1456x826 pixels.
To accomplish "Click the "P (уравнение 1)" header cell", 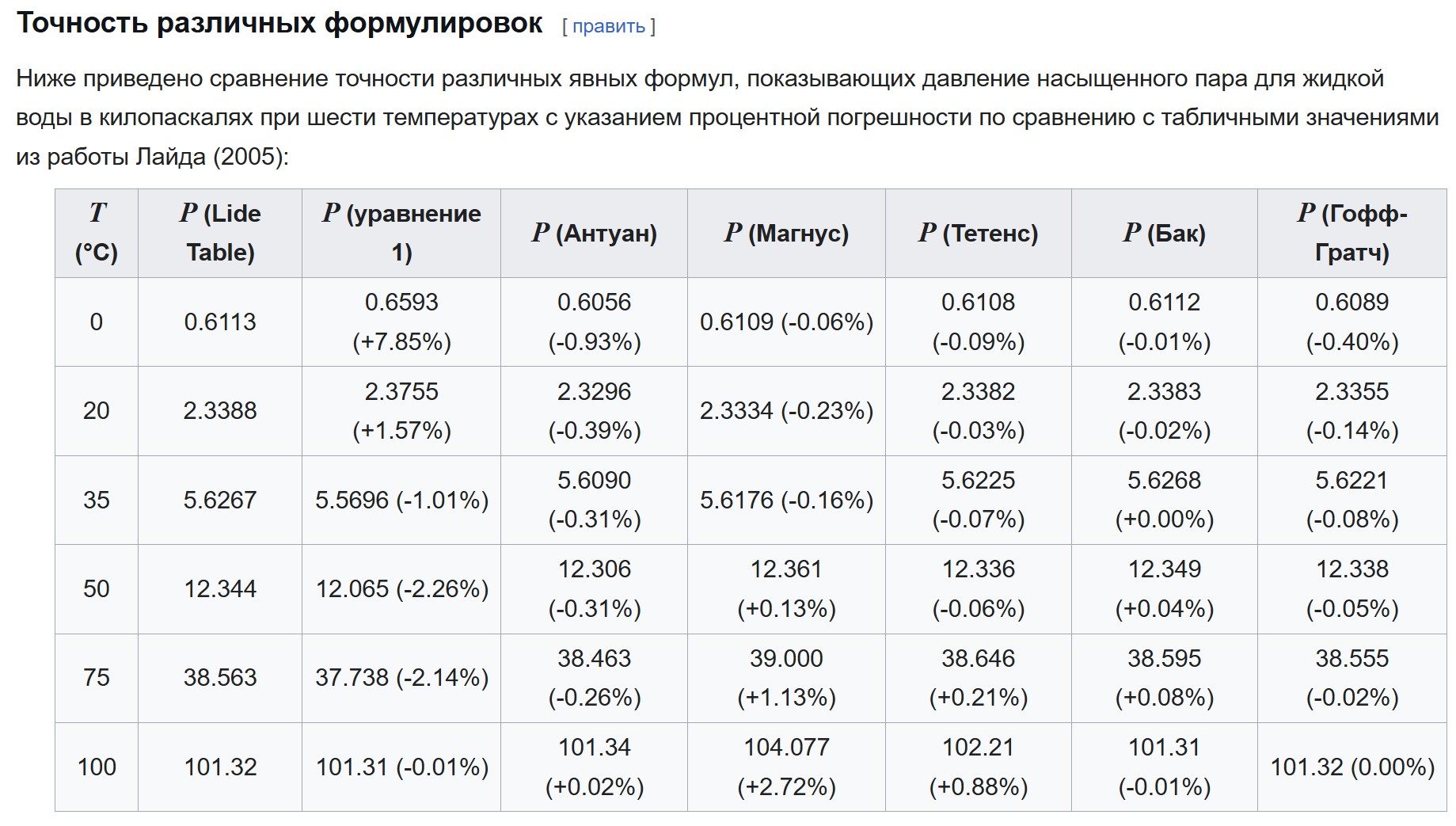I will 401,233.
